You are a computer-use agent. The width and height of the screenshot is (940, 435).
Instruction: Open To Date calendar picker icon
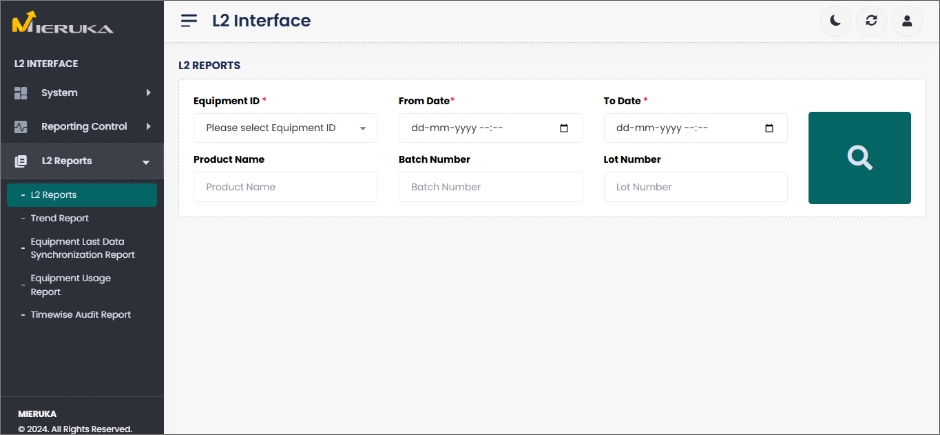tap(769, 128)
